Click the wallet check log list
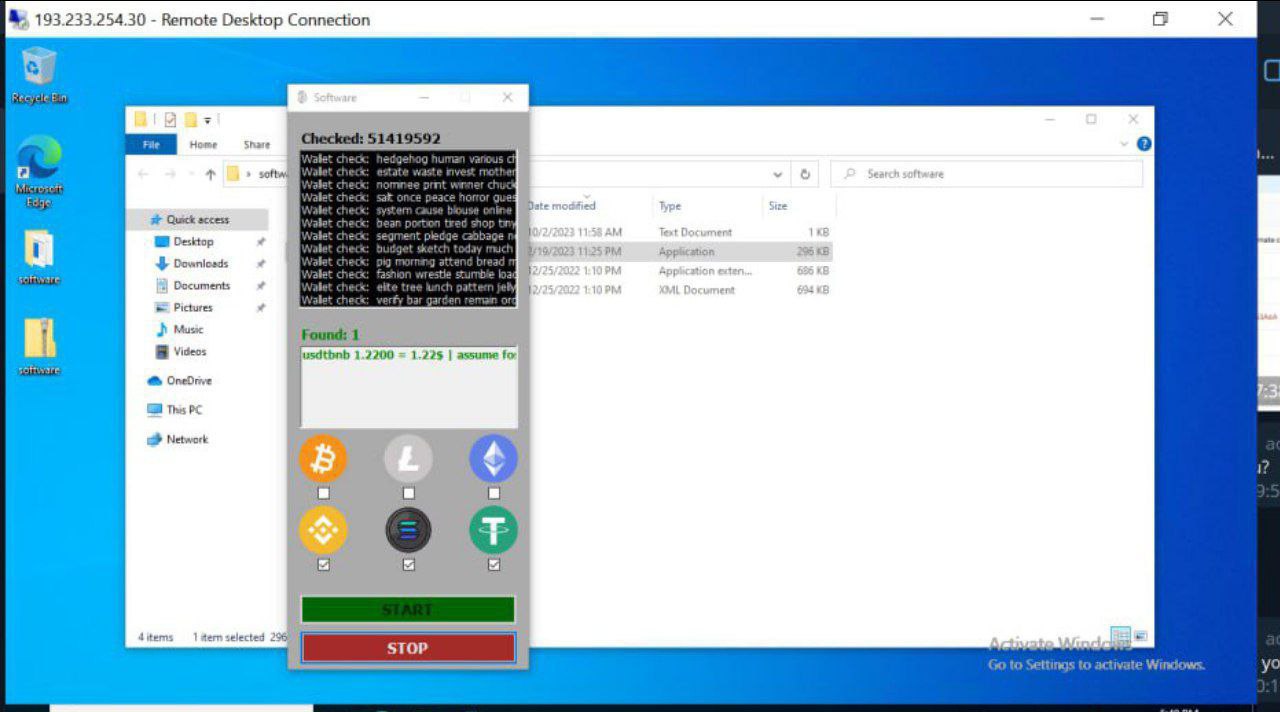This screenshot has width=1280, height=712. click(408, 228)
